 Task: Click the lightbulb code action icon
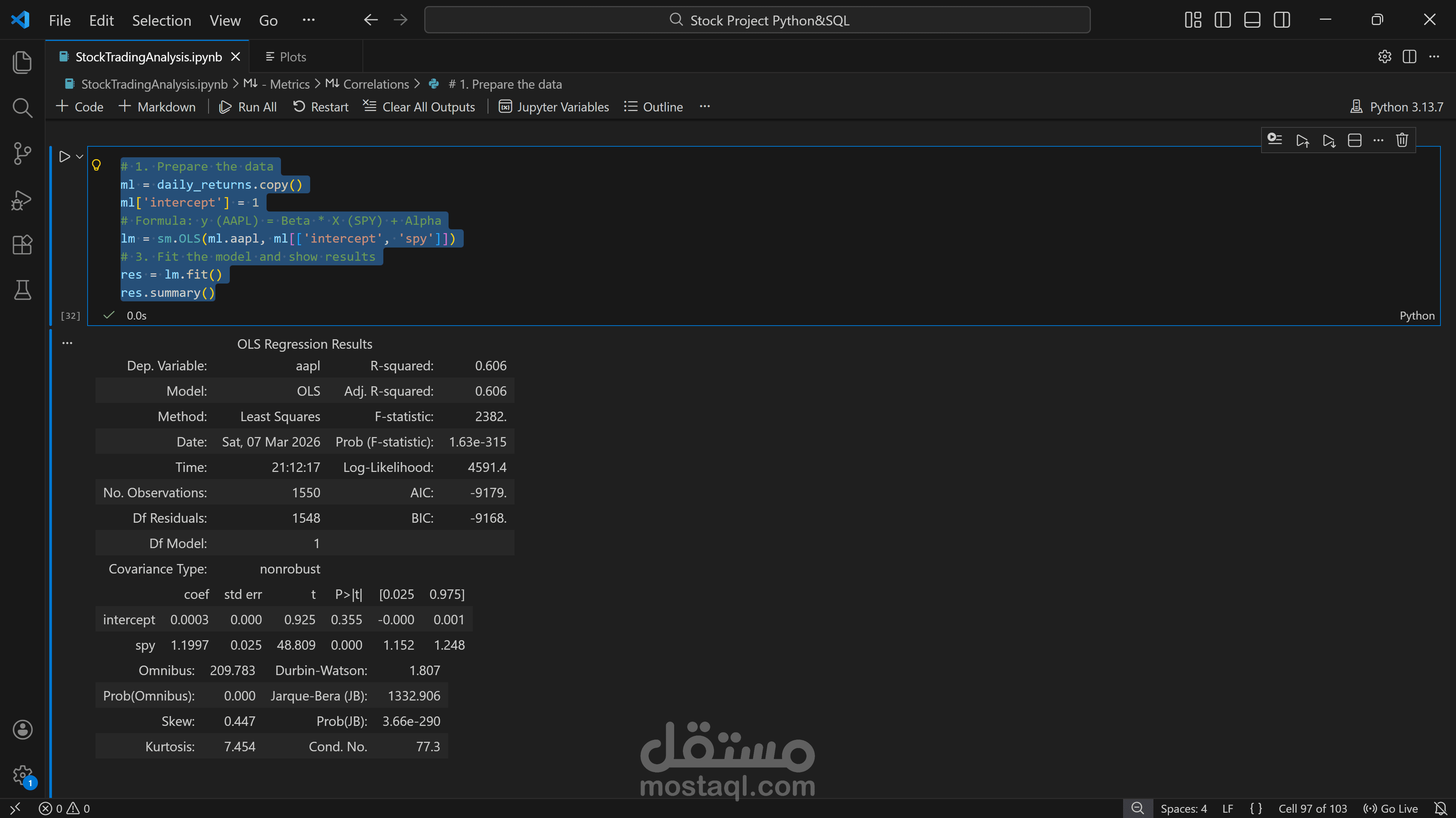(x=97, y=165)
